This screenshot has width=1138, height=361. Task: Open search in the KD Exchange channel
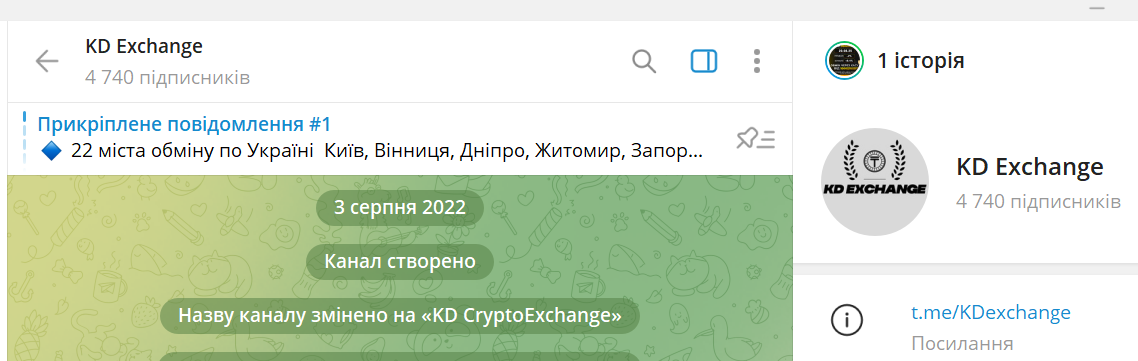click(644, 61)
